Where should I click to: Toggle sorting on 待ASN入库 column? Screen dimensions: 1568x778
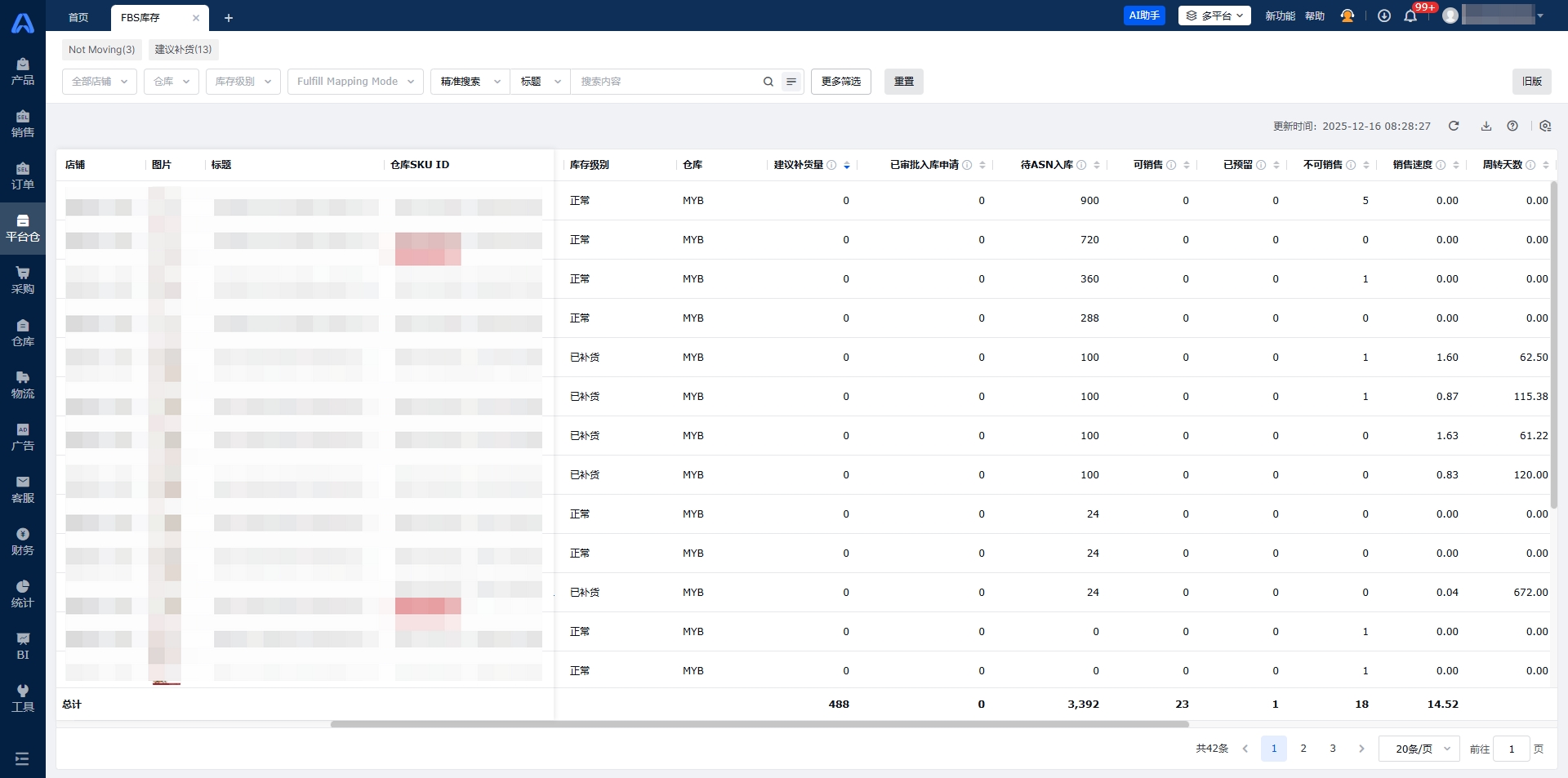pos(1097,165)
